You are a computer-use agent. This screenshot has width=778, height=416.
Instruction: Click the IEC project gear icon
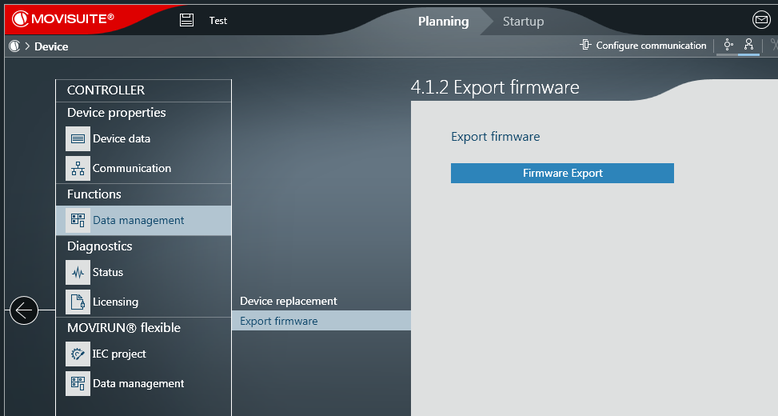click(78, 354)
